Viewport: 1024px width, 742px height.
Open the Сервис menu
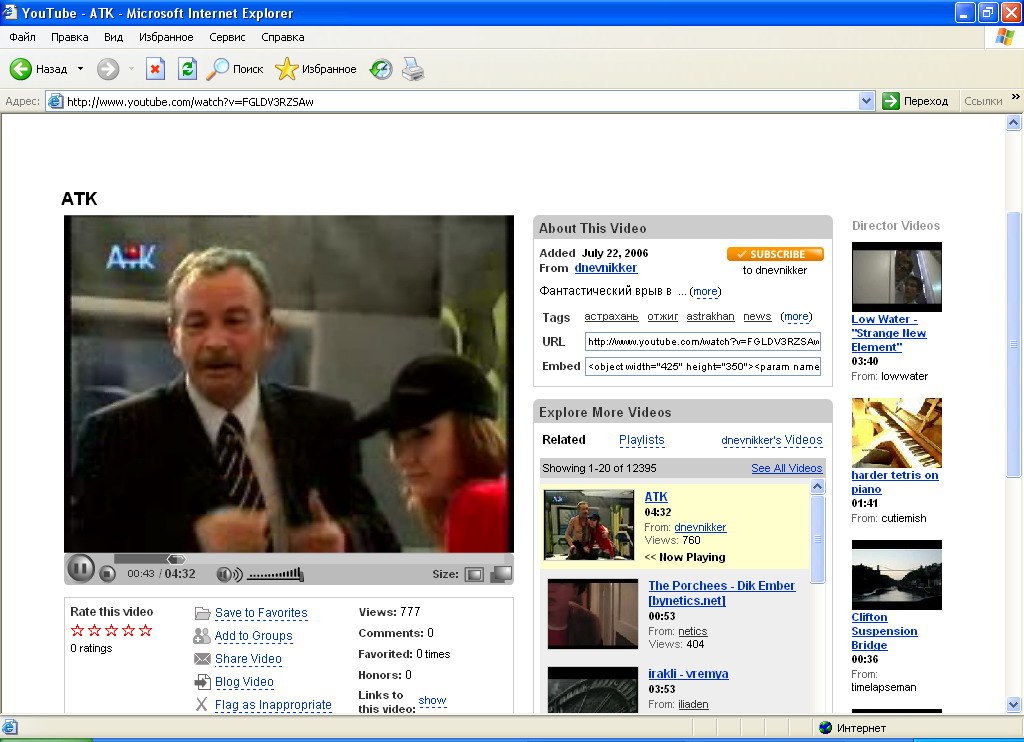pos(227,37)
